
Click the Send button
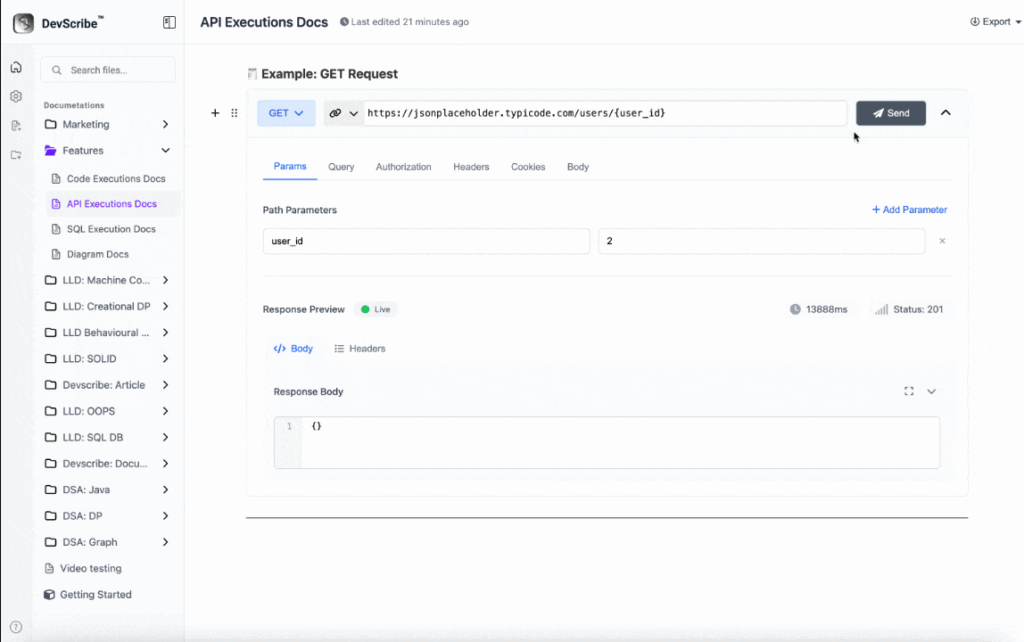pyautogui.click(x=890, y=113)
